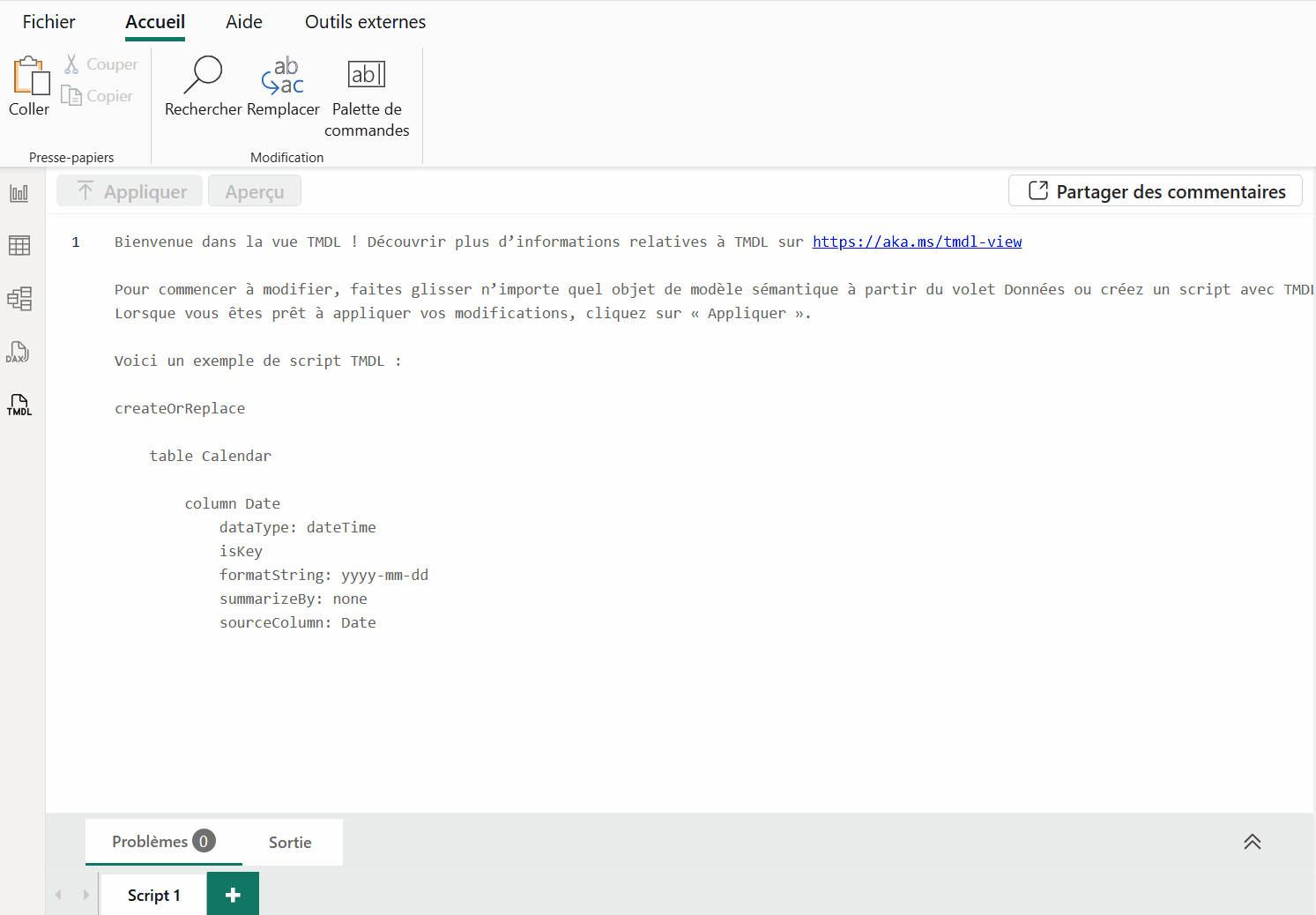Click previous script tab arrow
The width and height of the screenshot is (1316, 915).
point(59,895)
